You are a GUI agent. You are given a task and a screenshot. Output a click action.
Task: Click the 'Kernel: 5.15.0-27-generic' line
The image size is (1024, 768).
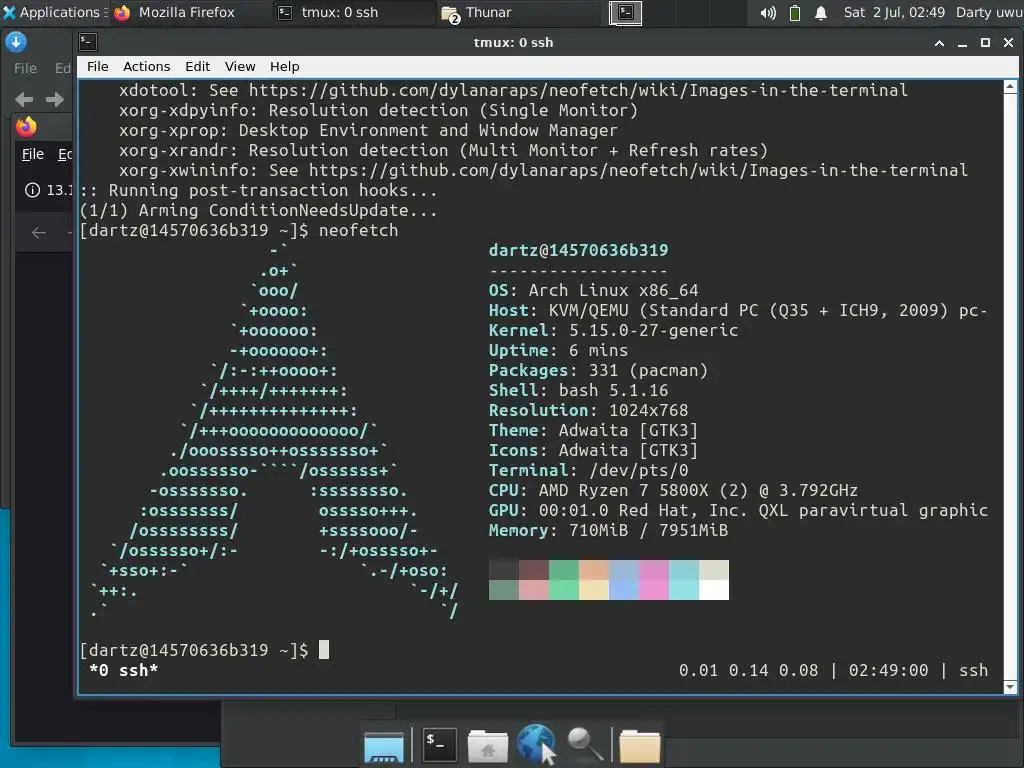(613, 330)
